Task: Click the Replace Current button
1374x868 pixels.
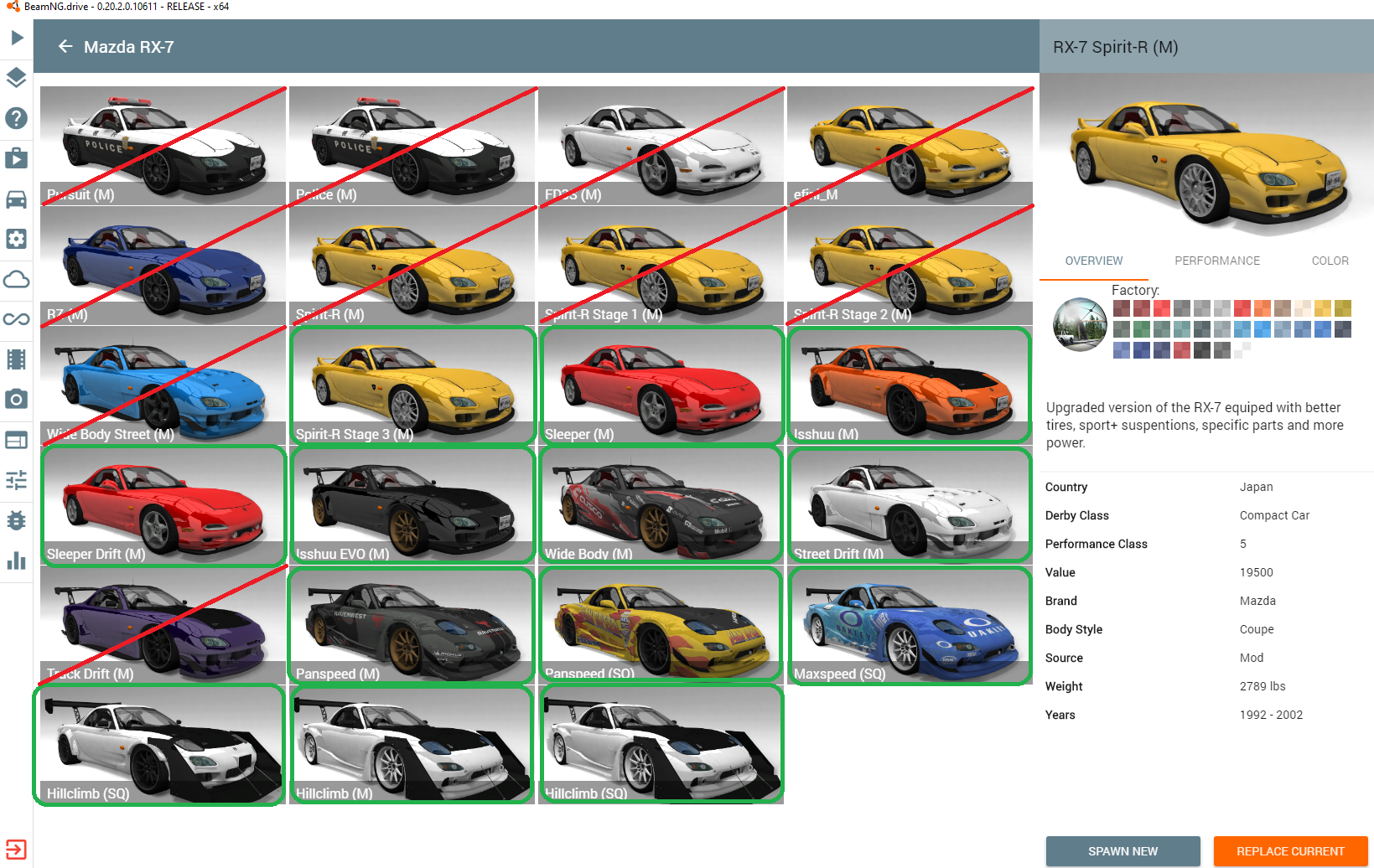Action: click(x=1291, y=851)
